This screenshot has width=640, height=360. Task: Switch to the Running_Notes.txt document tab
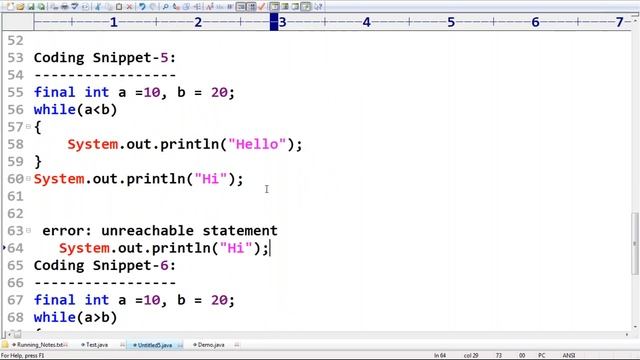(x=40, y=345)
